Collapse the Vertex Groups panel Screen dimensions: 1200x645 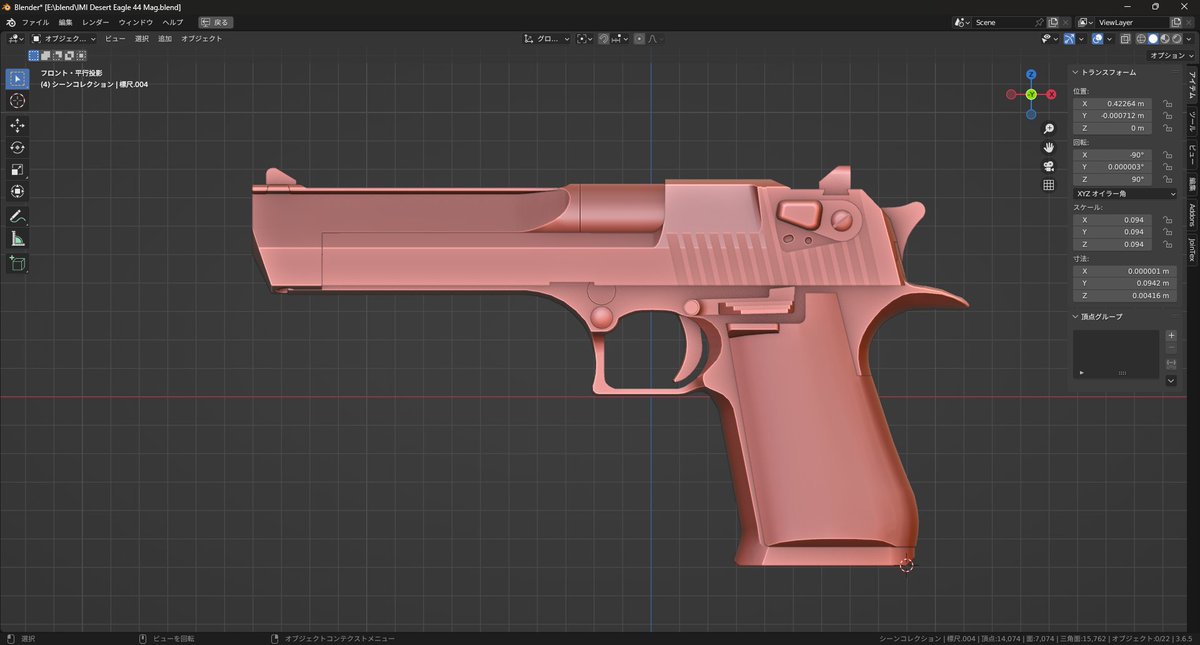pos(1102,316)
